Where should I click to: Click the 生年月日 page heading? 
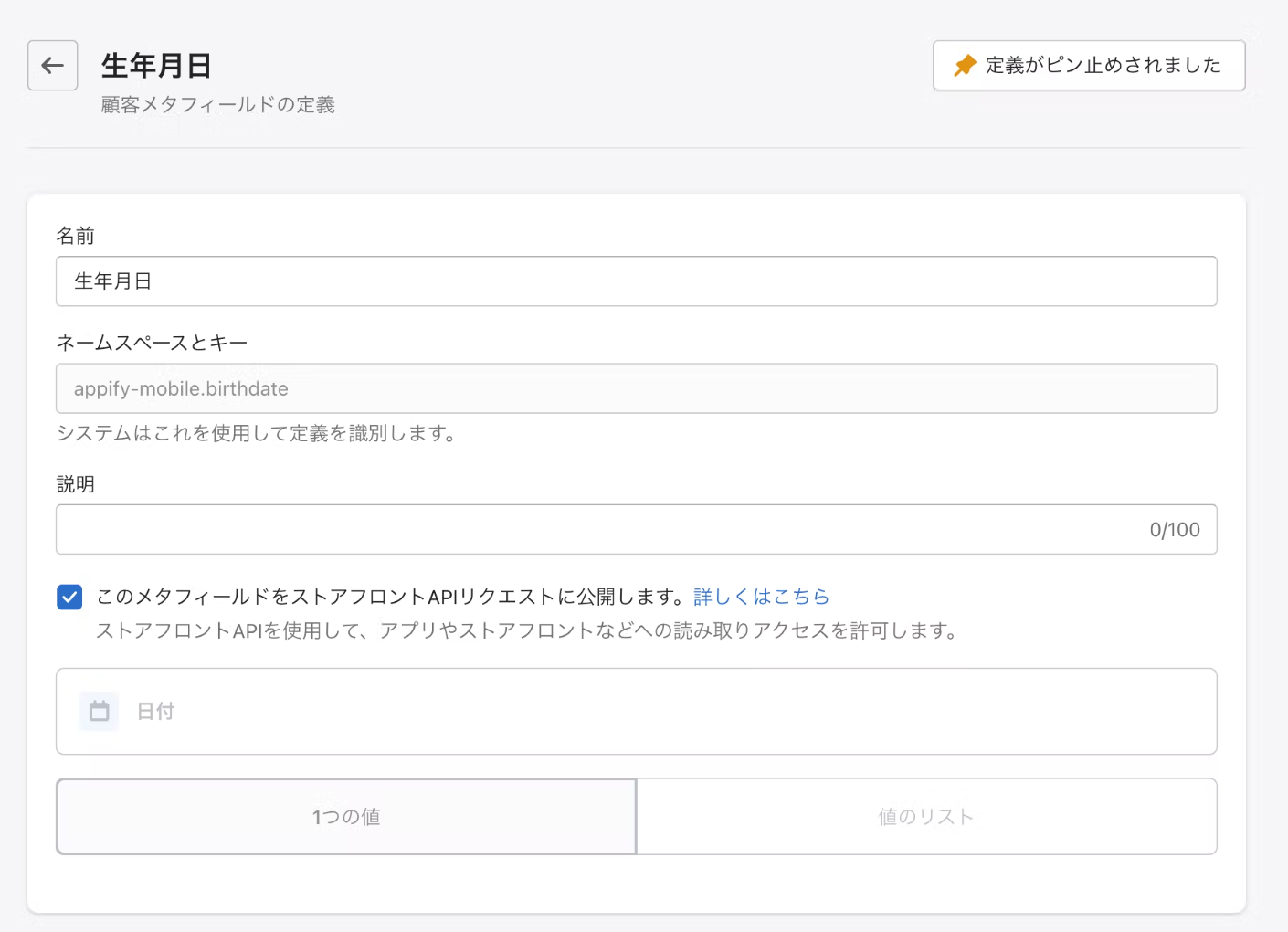[156, 66]
